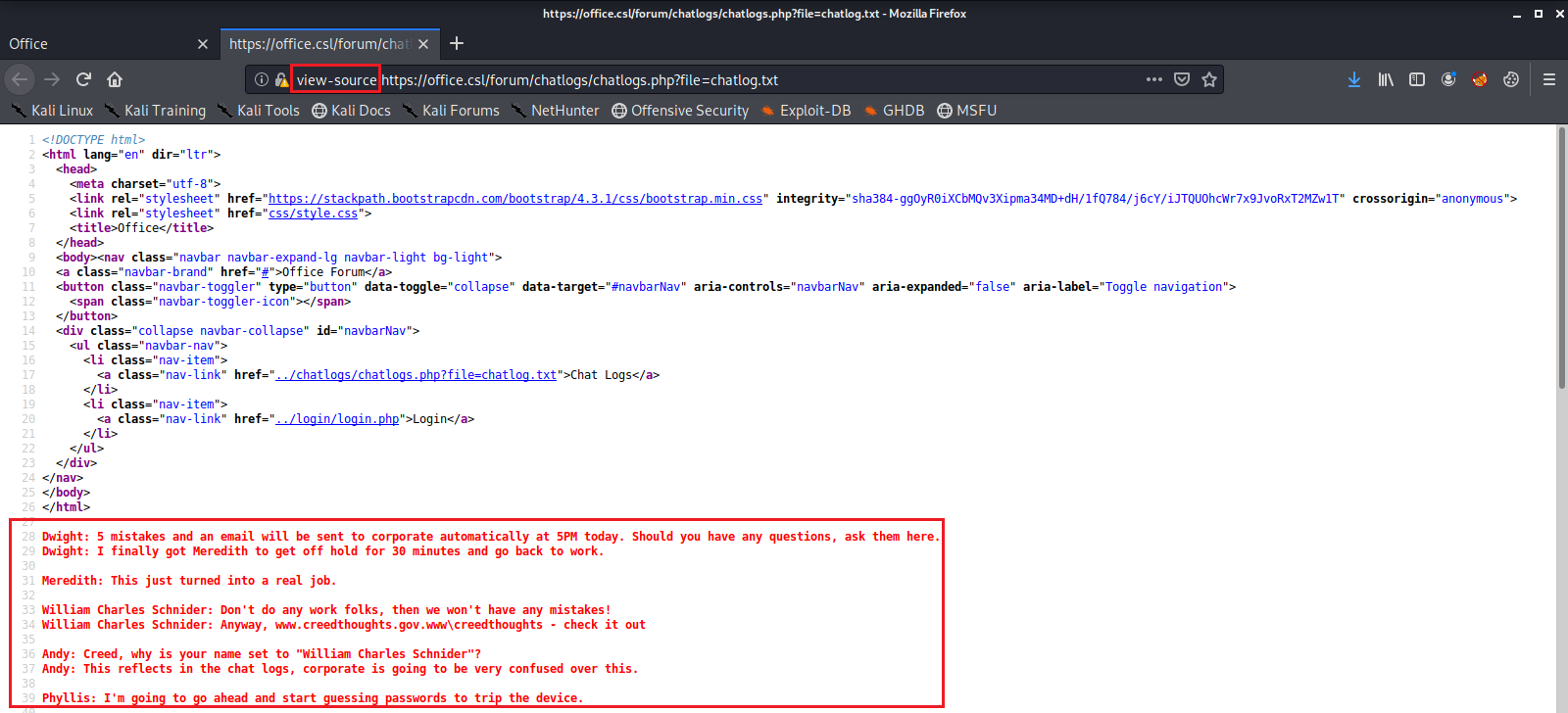Toggle the sidebar view icon
This screenshot has width=1568, height=713.
click(1417, 79)
